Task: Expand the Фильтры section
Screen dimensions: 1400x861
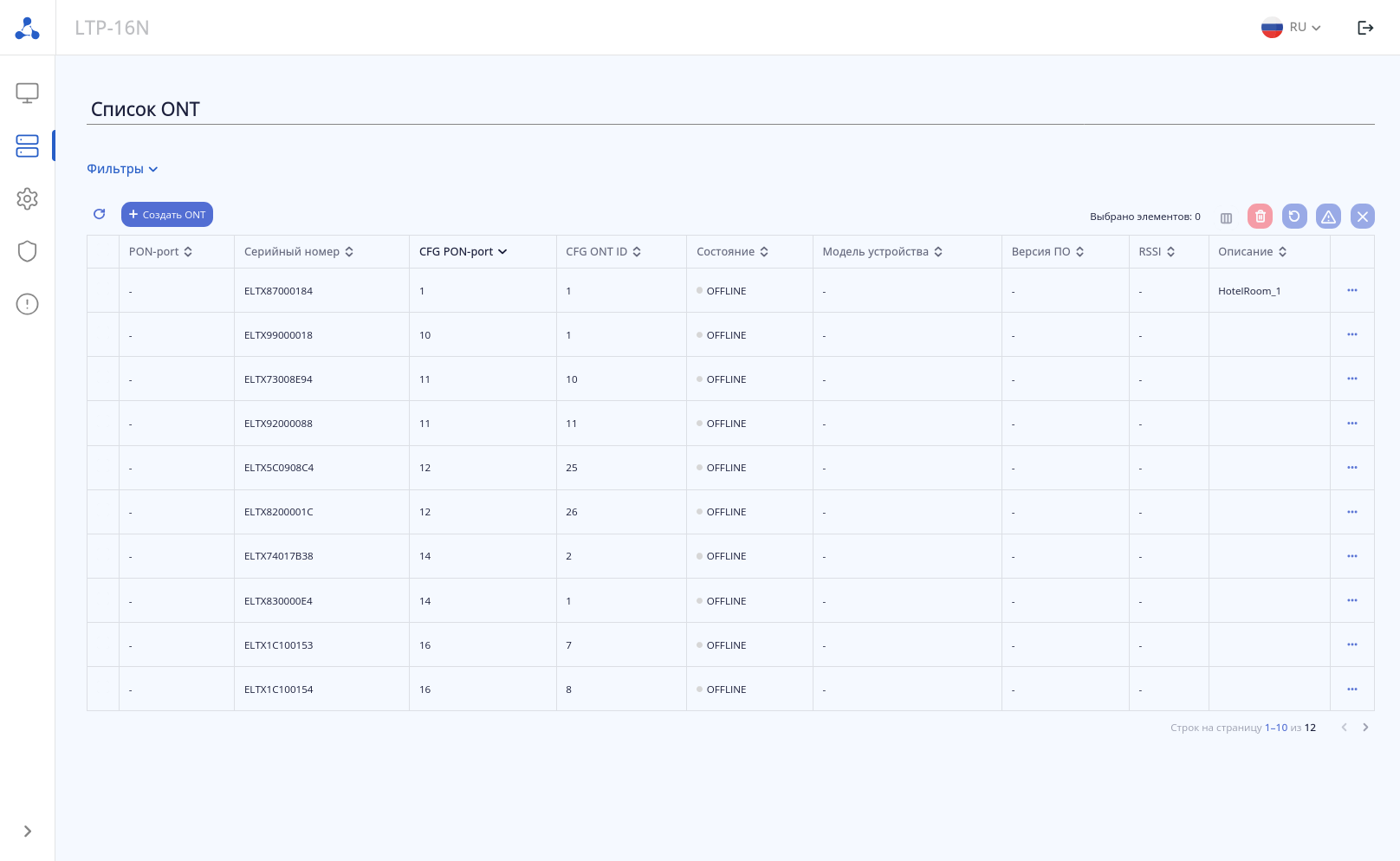Action: [x=122, y=169]
